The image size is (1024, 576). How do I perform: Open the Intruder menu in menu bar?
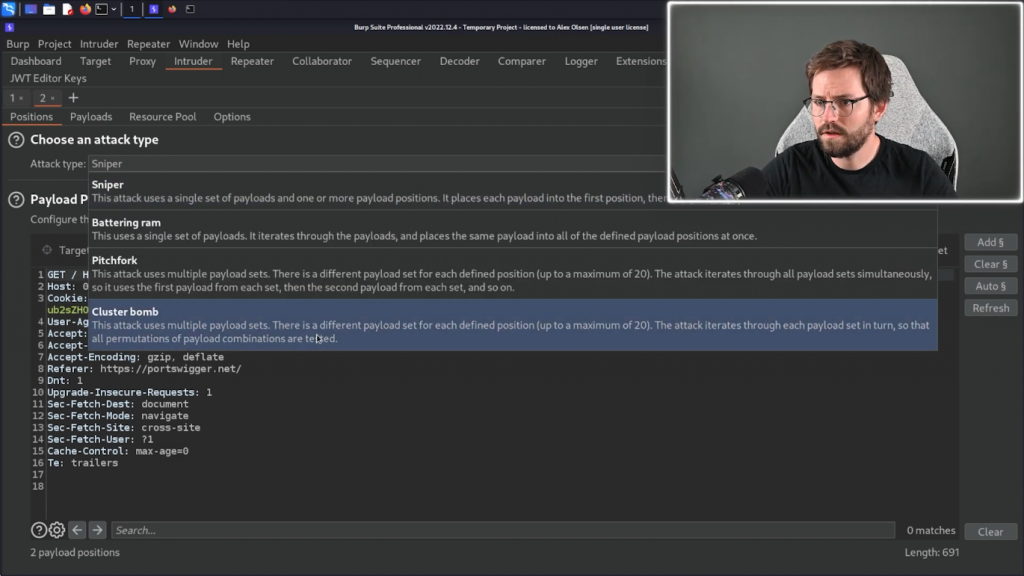click(x=99, y=44)
